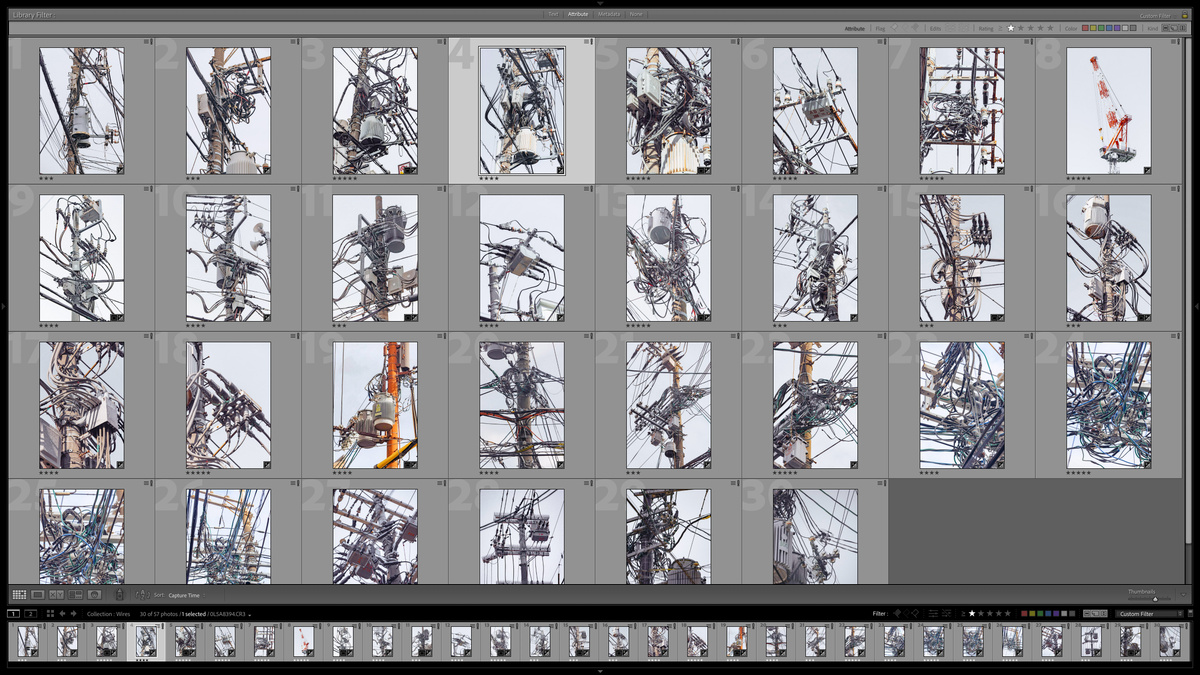Select the Metadata filter tab

click(x=608, y=15)
